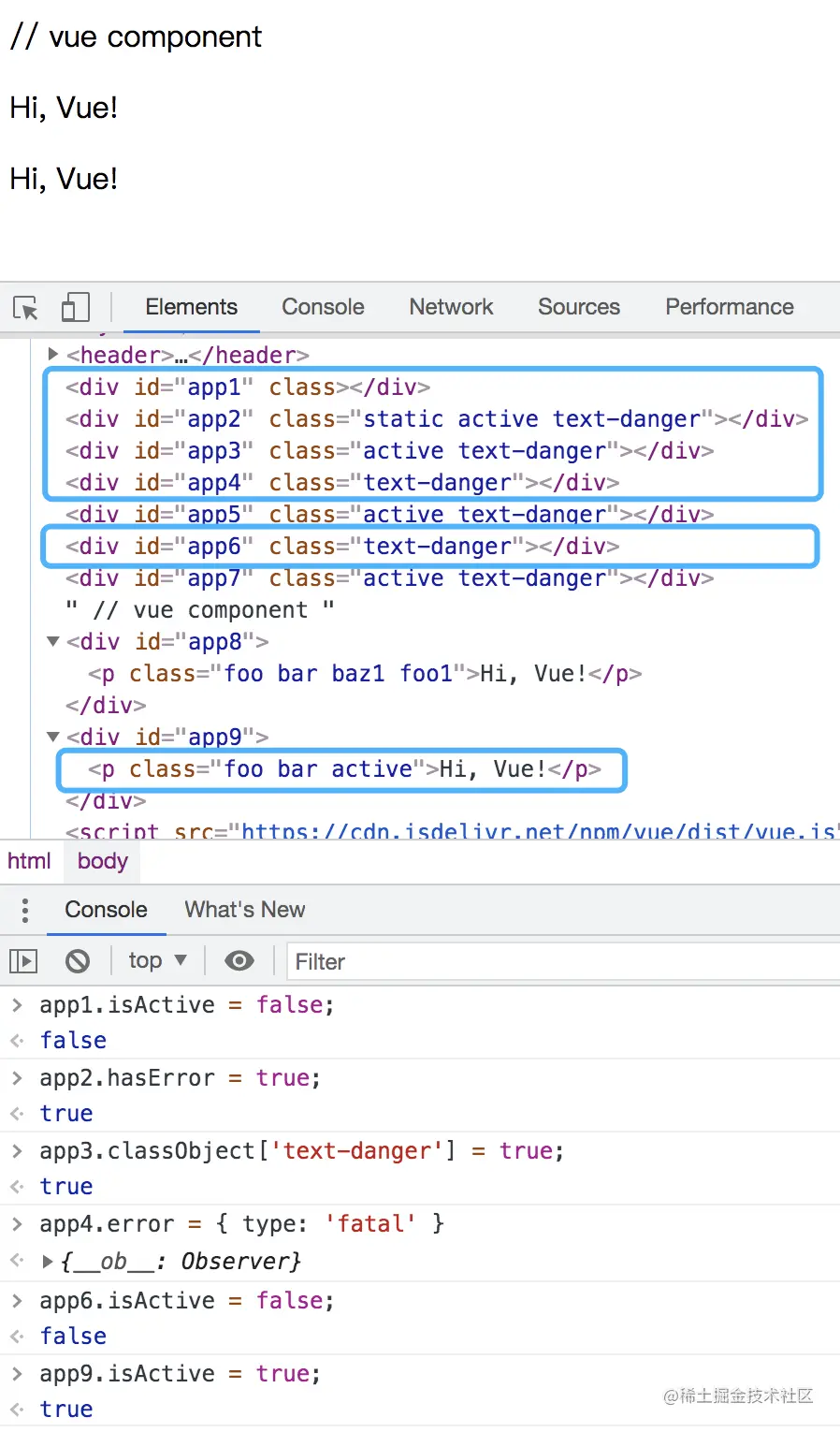Select the What's New drawer tab
The height and width of the screenshot is (1432, 840).
point(245,910)
